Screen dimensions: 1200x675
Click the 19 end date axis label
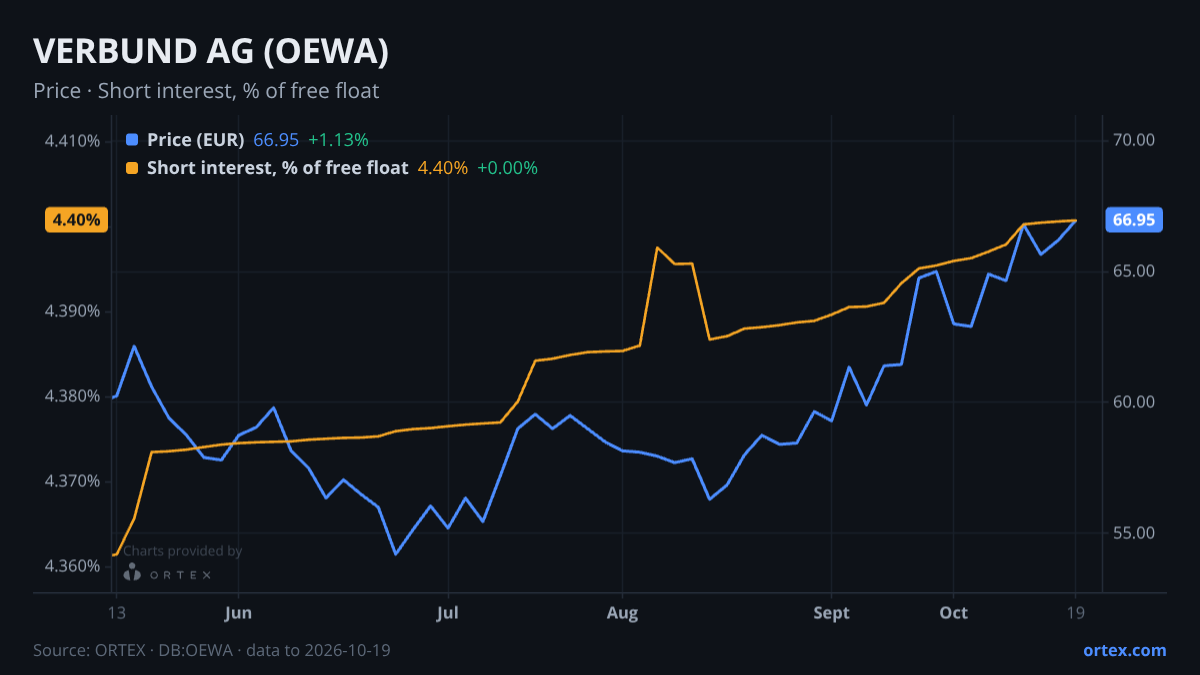1076,613
